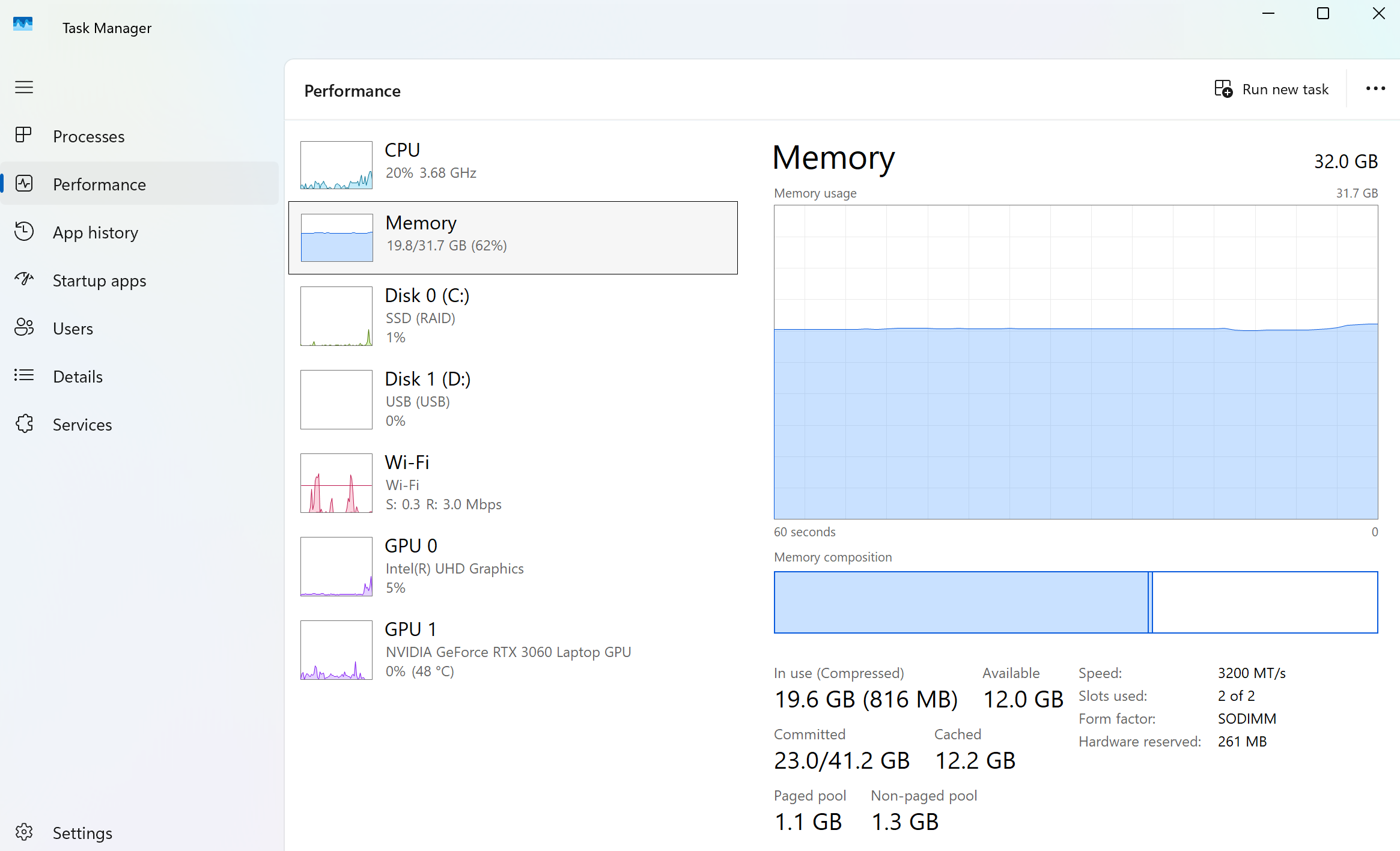Viewport: 1400px width, 851px height.
Task: Select the Memory entry in resource list
Action: tap(513, 238)
